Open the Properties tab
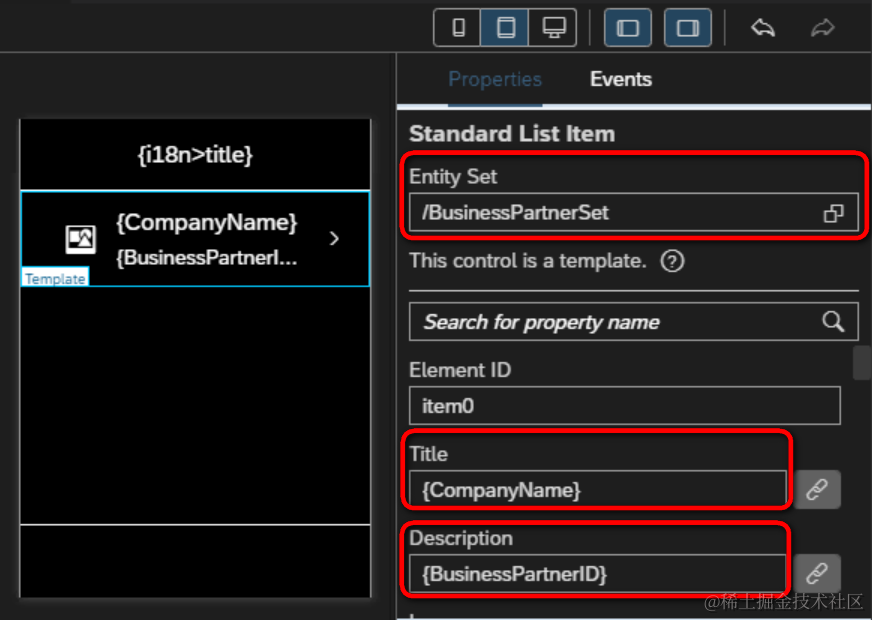Screen dimensions: 872x620 click(495, 80)
